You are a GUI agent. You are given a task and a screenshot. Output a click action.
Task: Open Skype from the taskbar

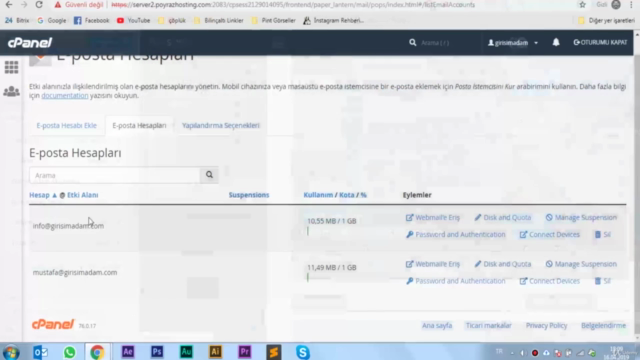(x=303, y=352)
